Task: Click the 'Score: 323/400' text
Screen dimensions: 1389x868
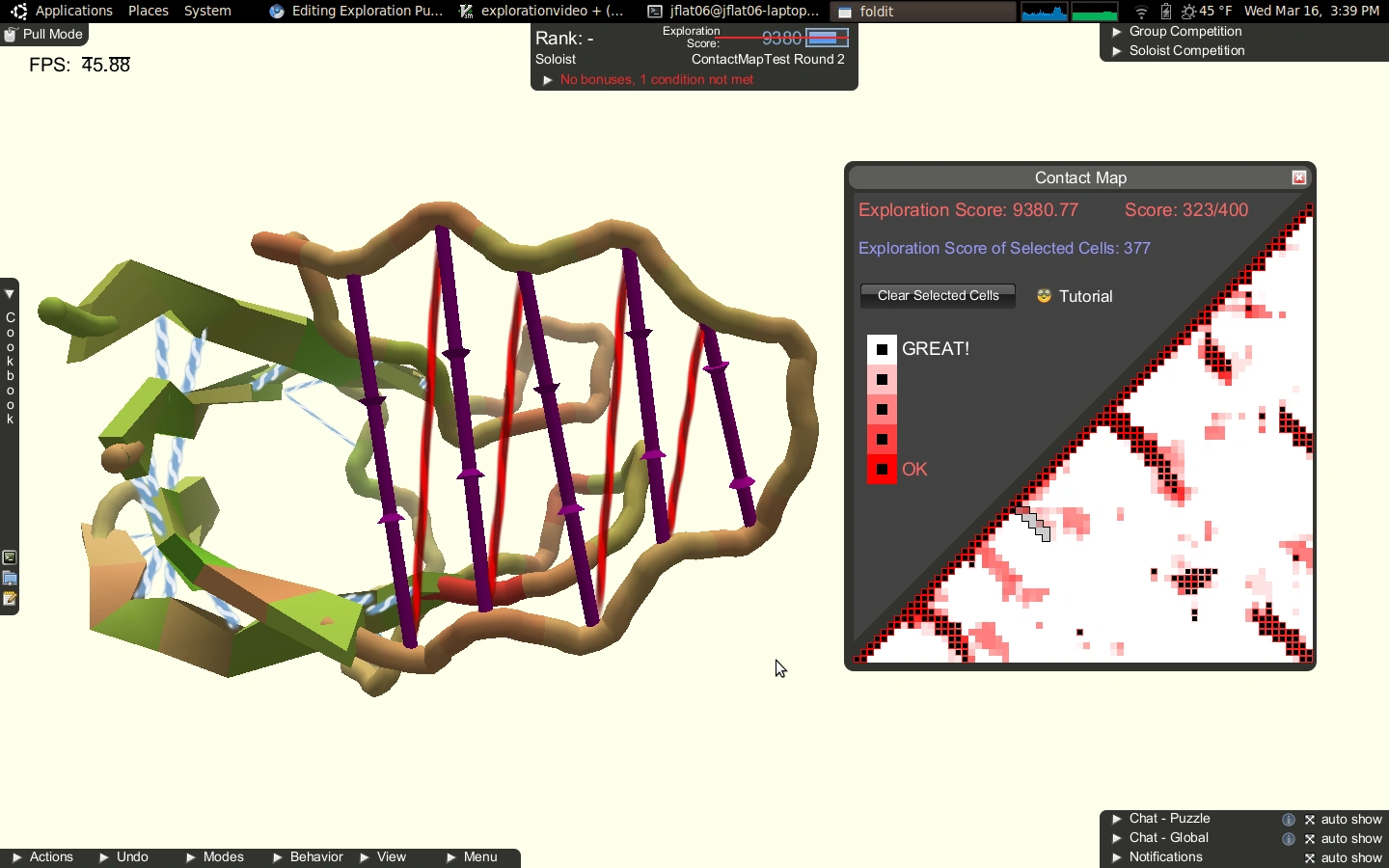Action: (x=1186, y=210)
